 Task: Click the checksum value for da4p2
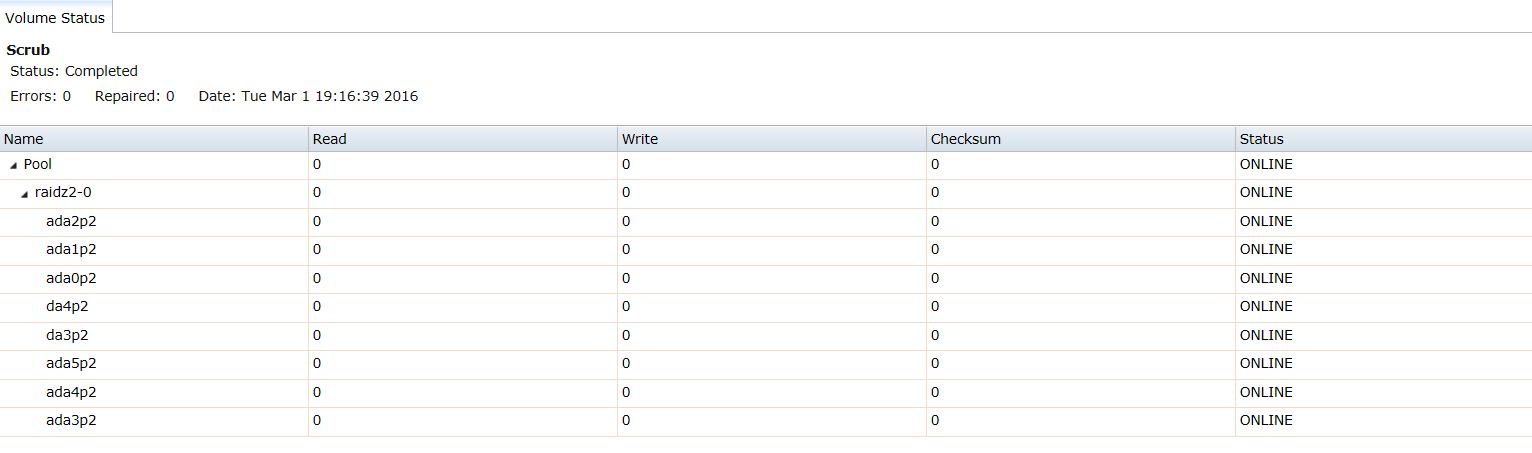935,307
